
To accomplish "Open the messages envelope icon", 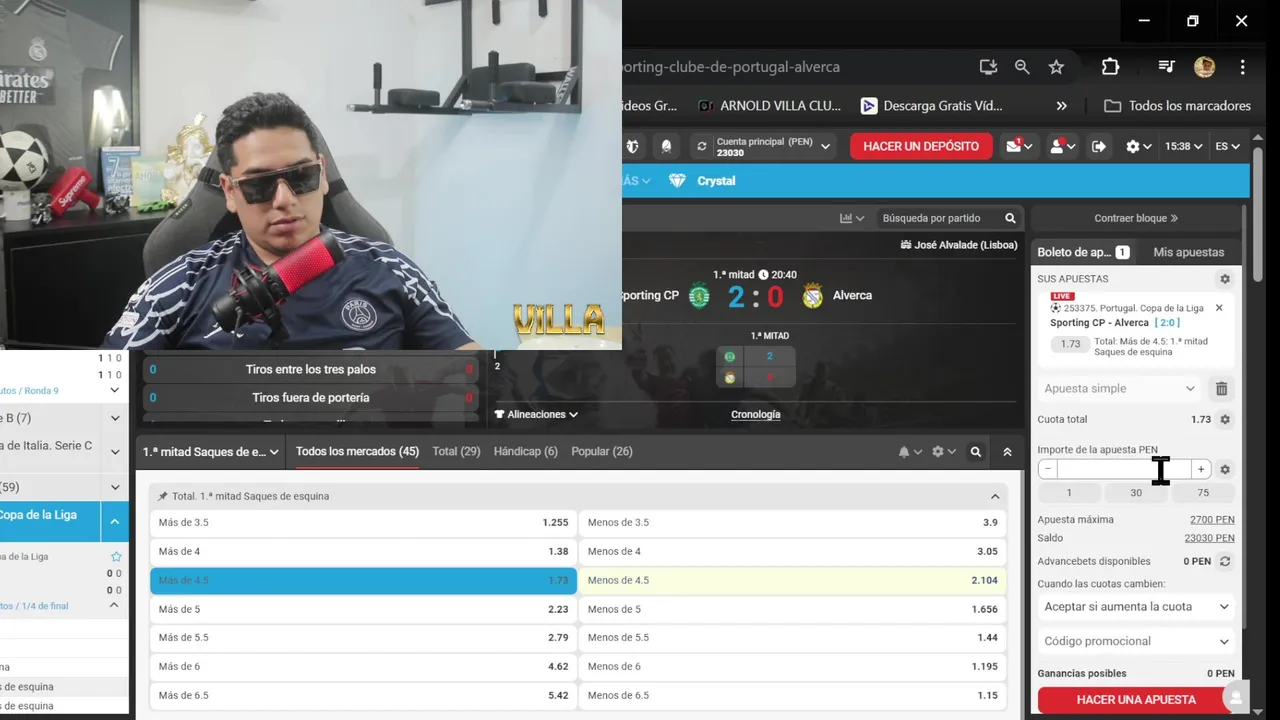I will [x=1019, y=146].
